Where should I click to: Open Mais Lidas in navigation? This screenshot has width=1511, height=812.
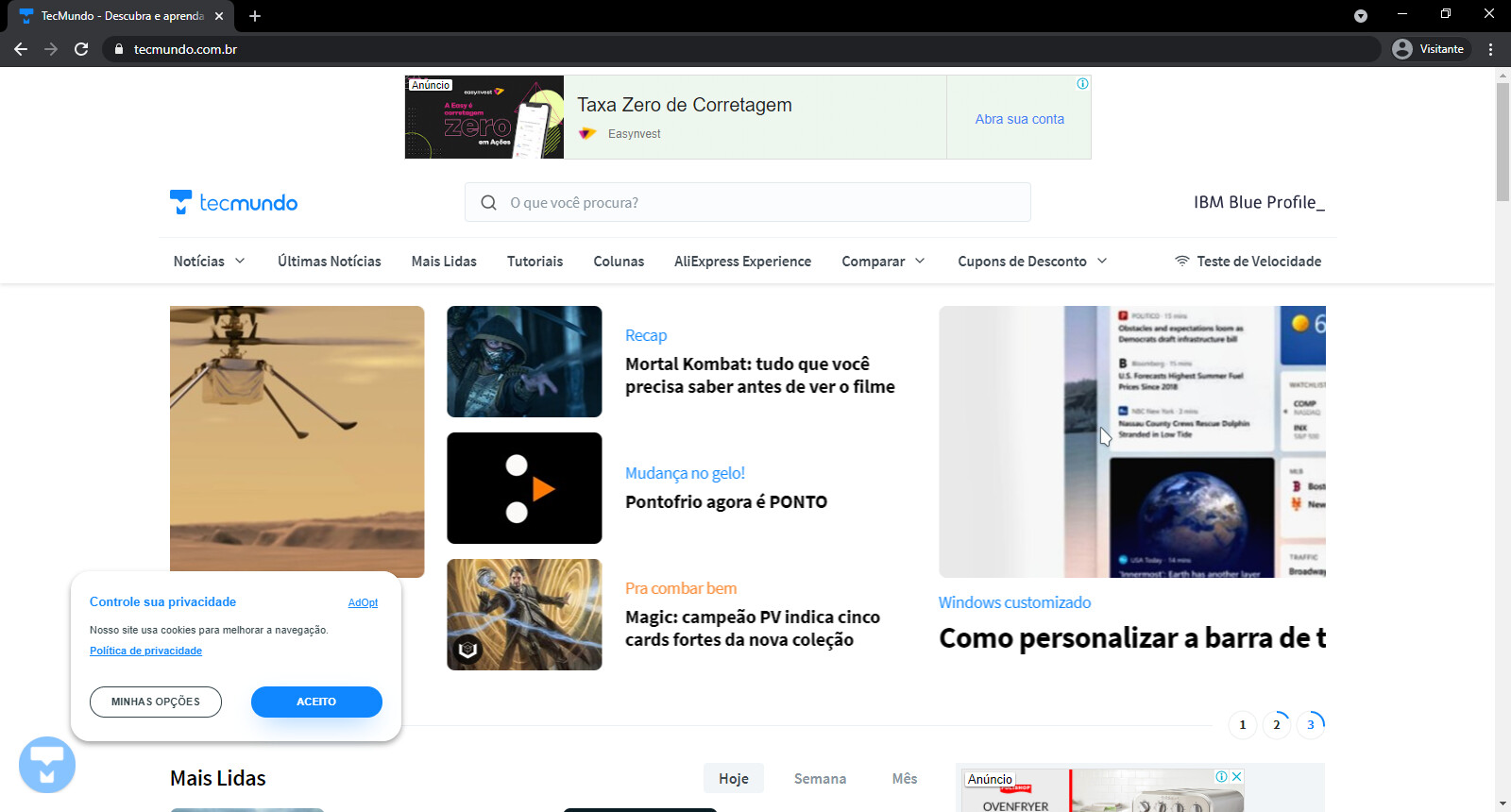pyautogui.click(x=444, y=261)
